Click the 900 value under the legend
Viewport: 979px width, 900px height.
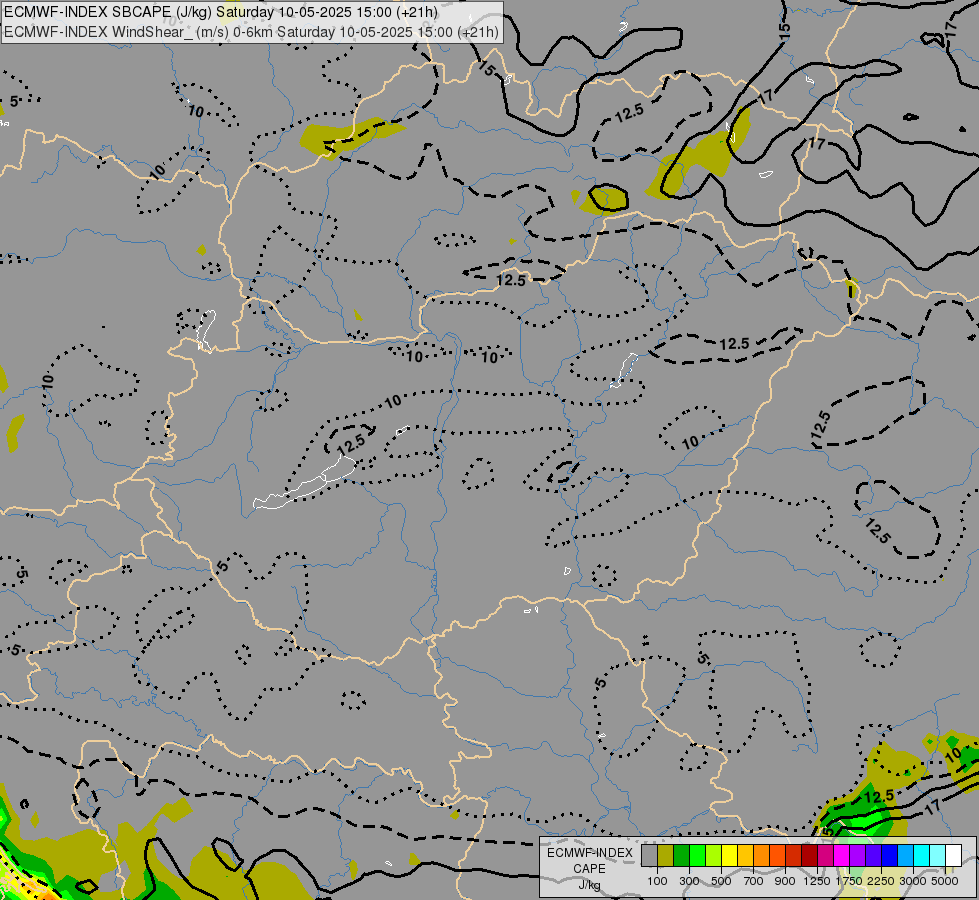(x=785, y=881)
